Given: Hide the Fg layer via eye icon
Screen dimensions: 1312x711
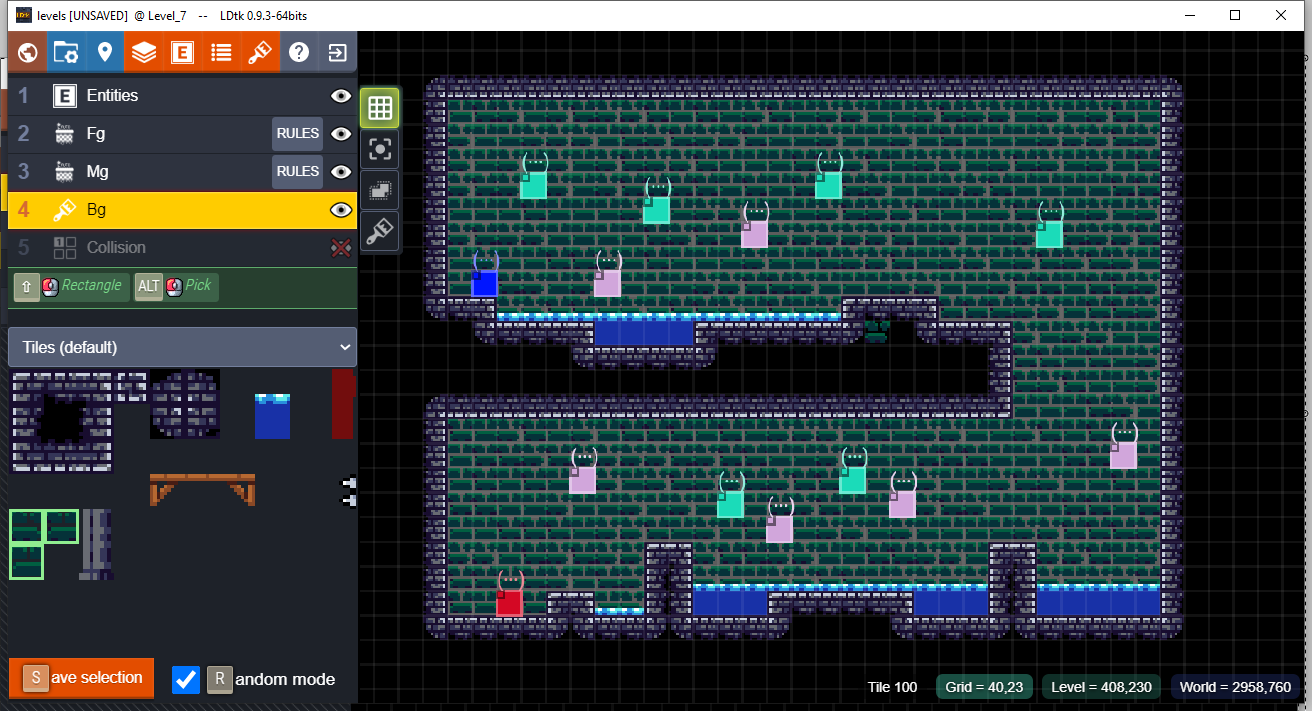Looking at the screenshot, I should (x=341, y=134).
